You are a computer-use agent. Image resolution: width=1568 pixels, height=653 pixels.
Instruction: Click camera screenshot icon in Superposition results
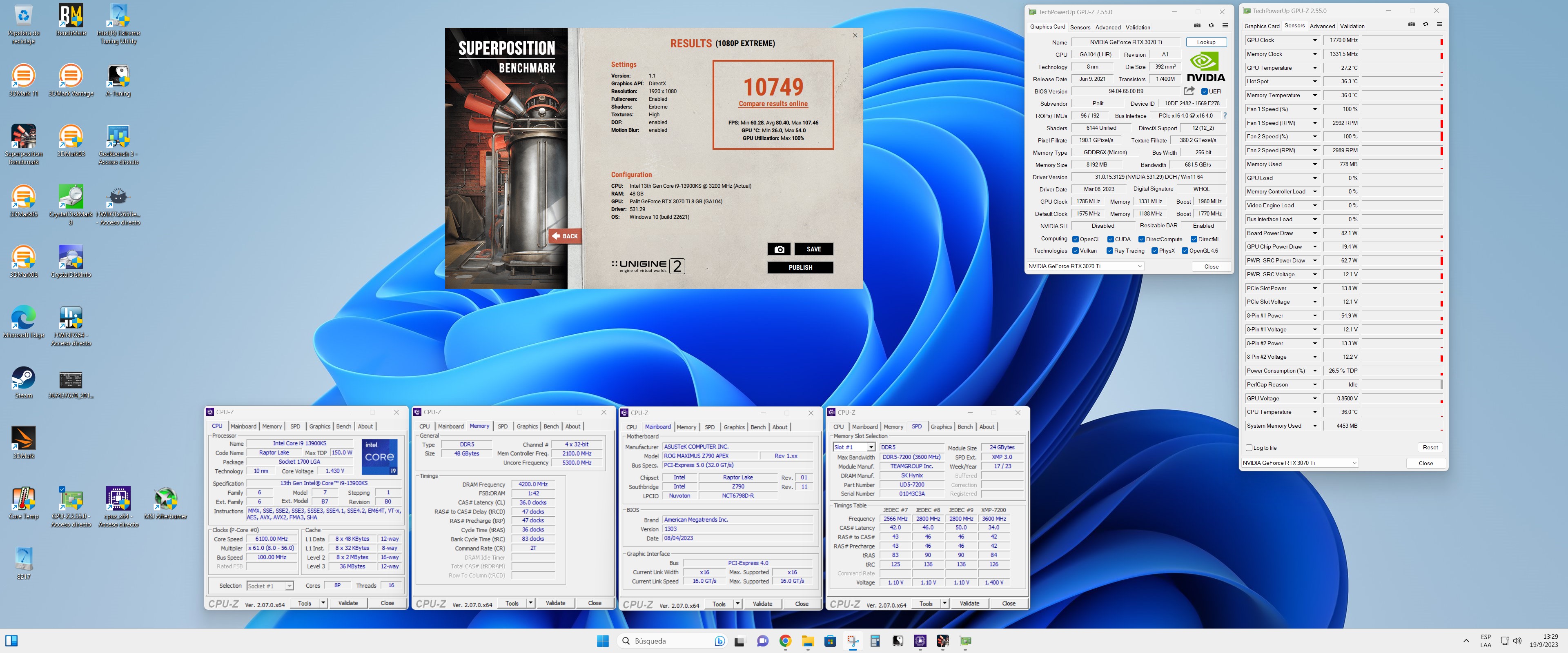pos(779,249)
